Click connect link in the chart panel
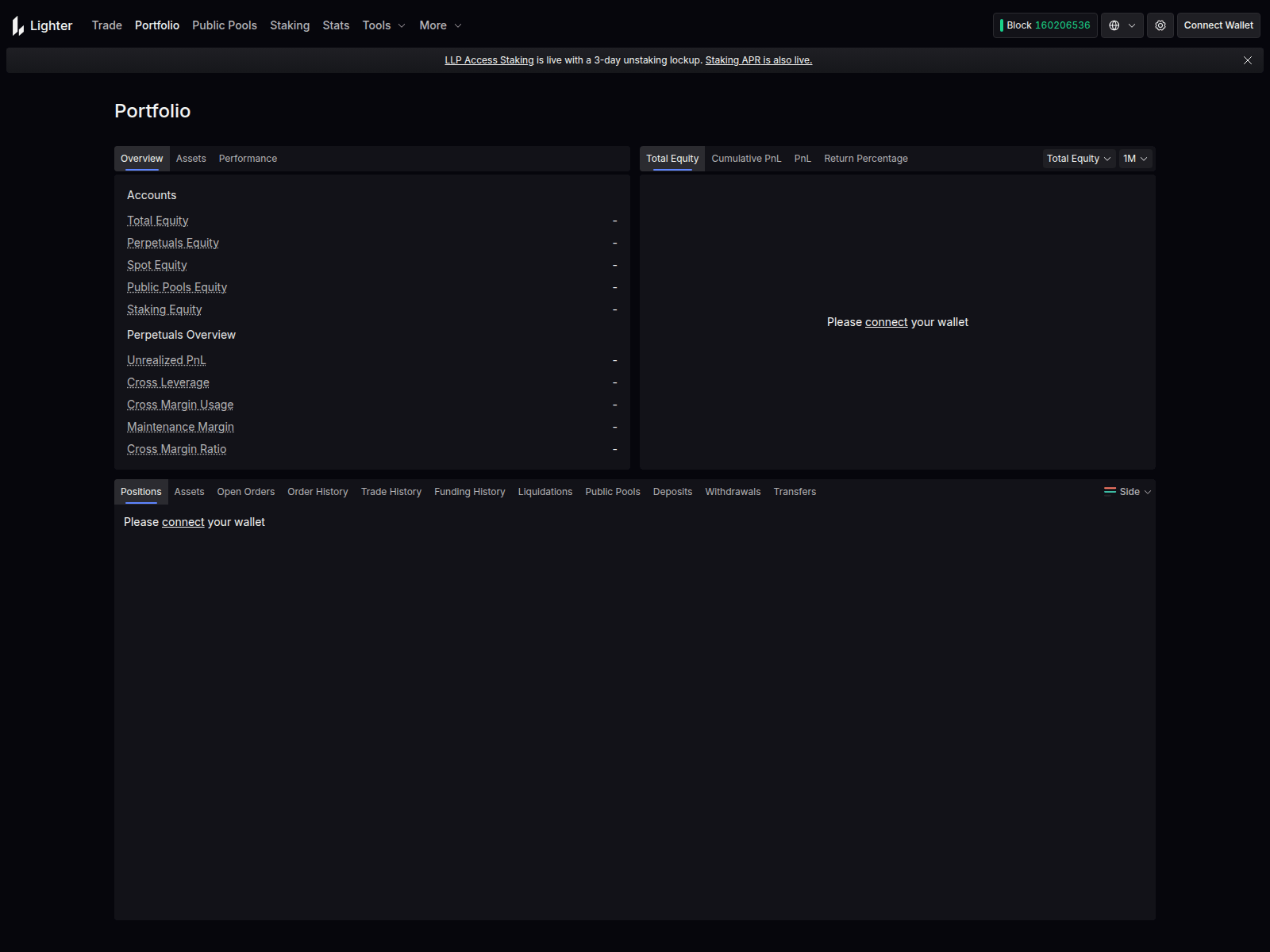Image resolution: width=1270 pixels, height=952 pixels. pyautogui.click(x=887, y=322)
